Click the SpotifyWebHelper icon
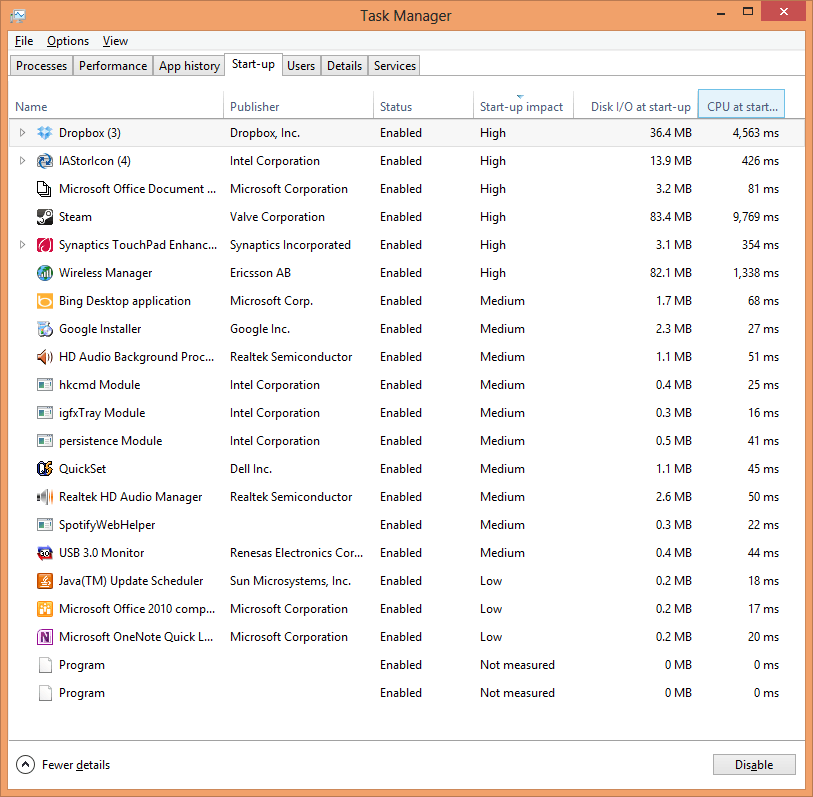The height and width of the screenshot is (797, 813). coord(45,525)
